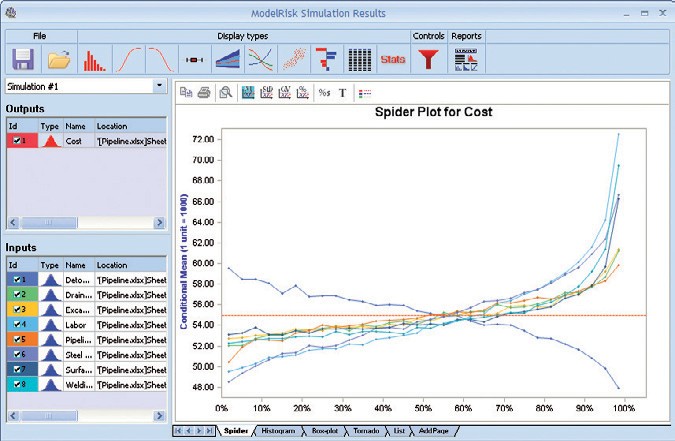This screenshot has height=441, width=675.
Task: Select the Box-plot display type icon
Action: click(194, 59)
